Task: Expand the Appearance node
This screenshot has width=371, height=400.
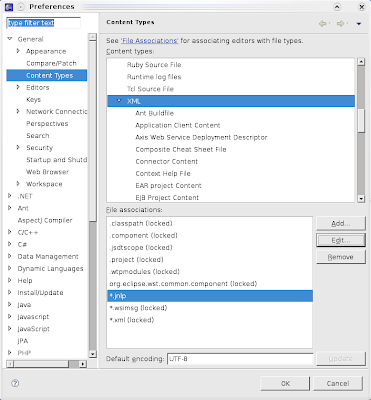Action: [18, 51]
